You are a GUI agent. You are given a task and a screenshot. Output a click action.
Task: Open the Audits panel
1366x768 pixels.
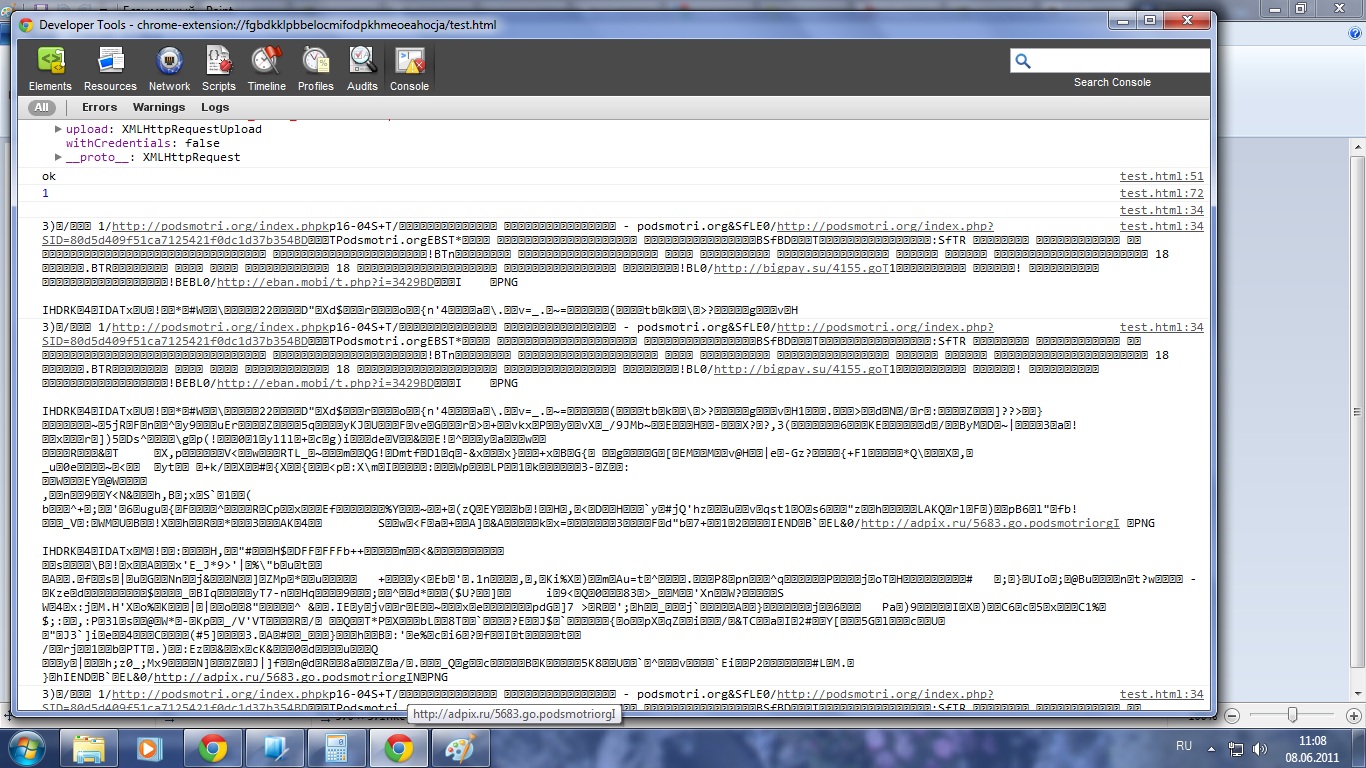coord(362,68)
